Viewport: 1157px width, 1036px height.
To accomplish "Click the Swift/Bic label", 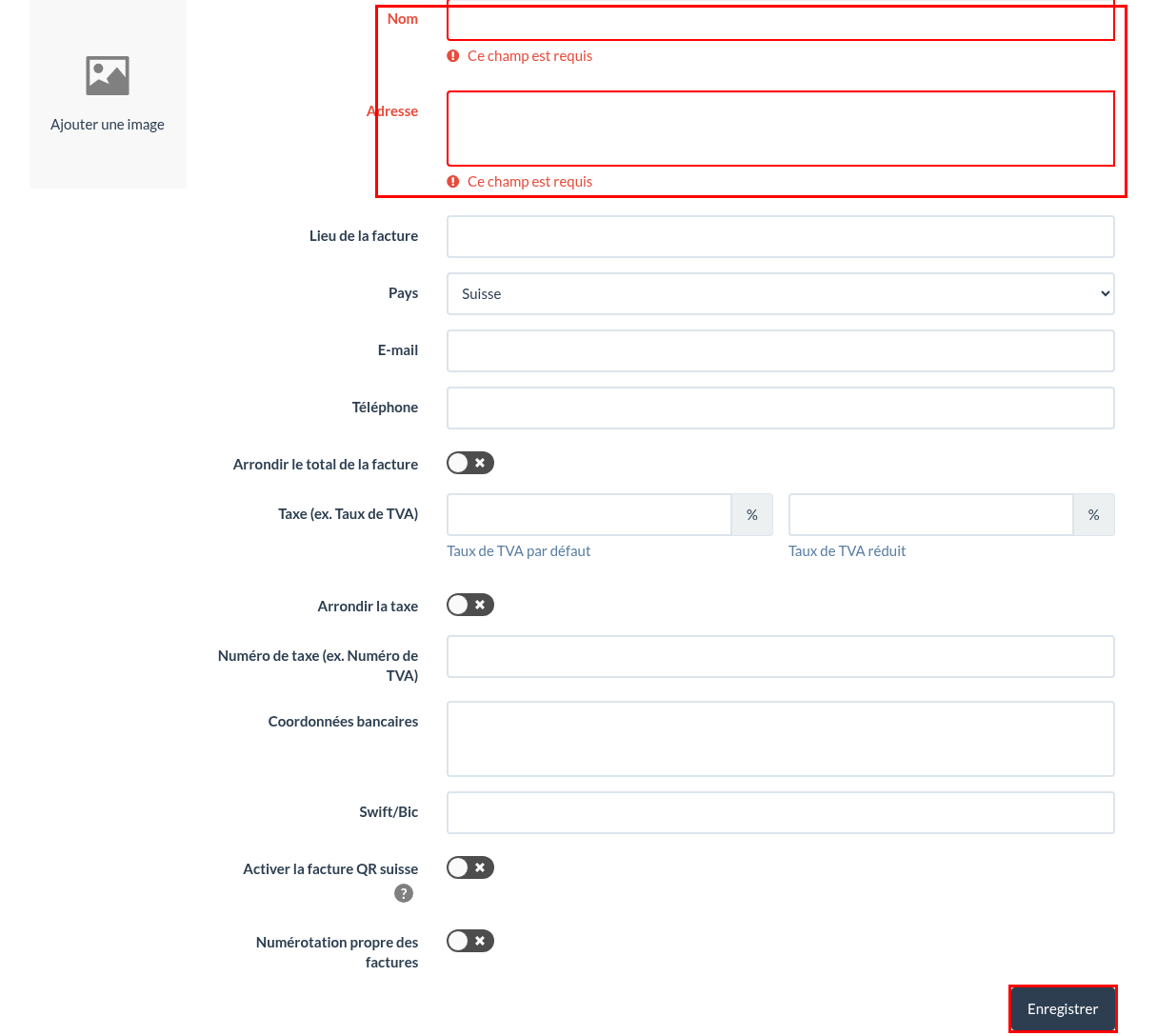I will tap(389, 812).
